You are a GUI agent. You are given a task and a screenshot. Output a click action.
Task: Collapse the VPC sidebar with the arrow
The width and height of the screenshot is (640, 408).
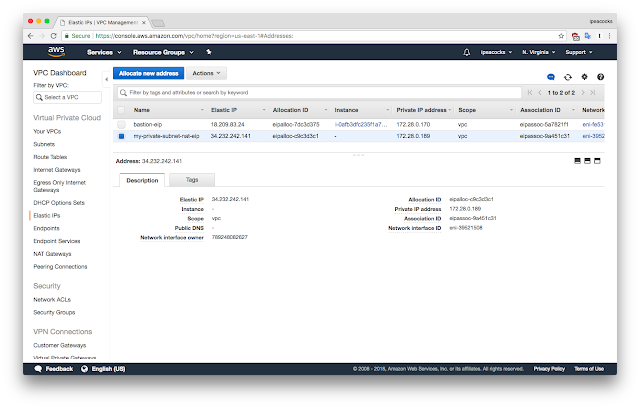point(106,80)
